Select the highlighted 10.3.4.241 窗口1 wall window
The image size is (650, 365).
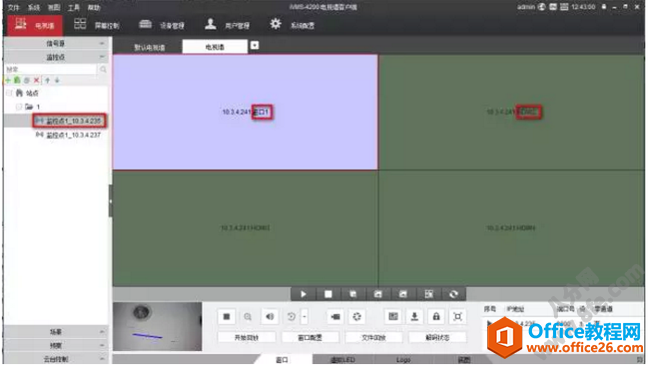(245, 112)
